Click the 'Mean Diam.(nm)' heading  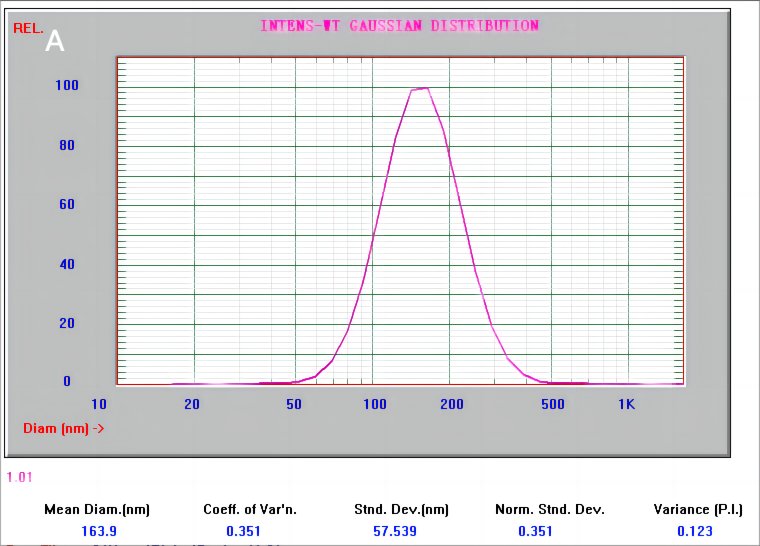pos(97,509)
